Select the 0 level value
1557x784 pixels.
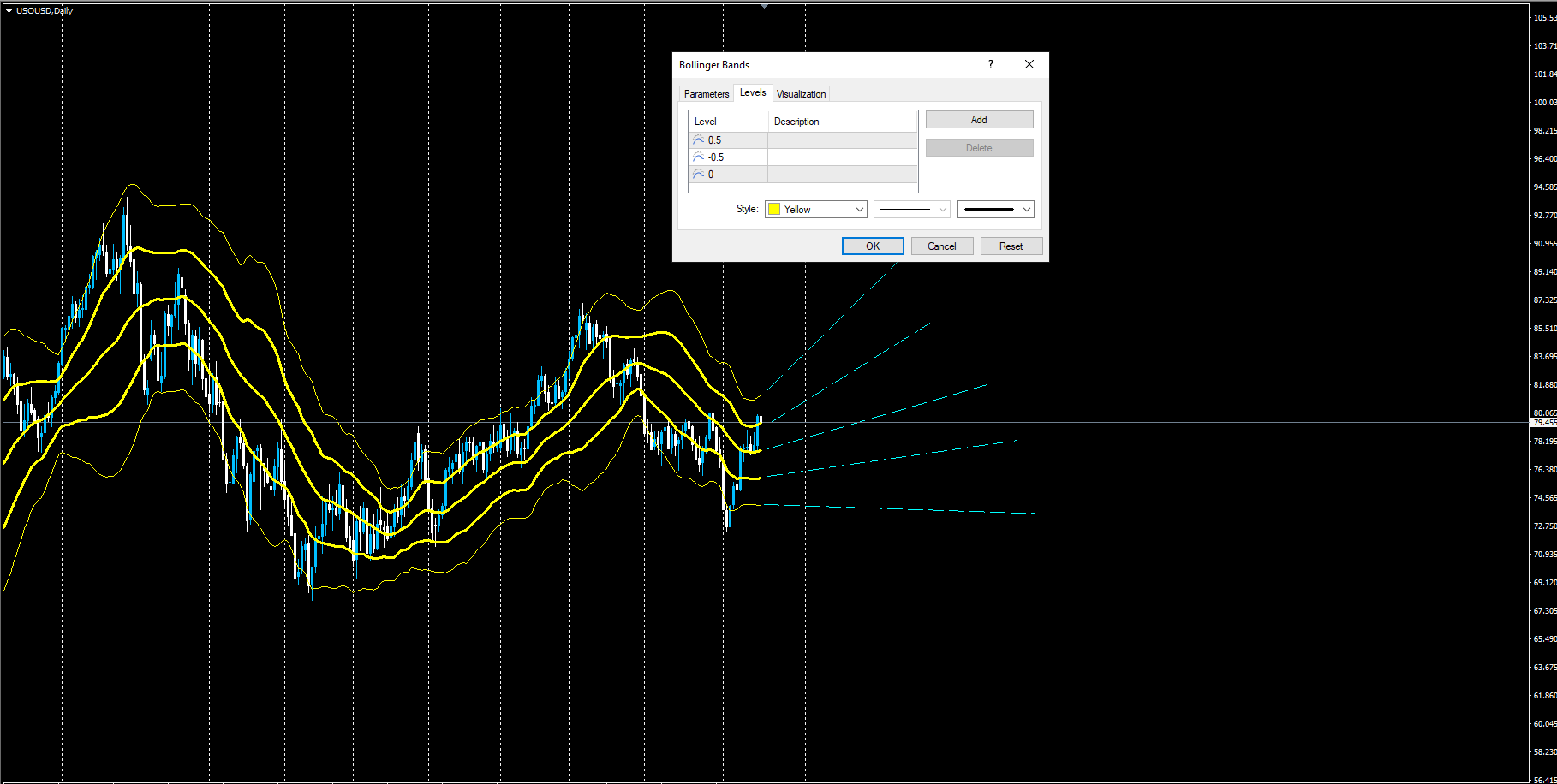711,175
